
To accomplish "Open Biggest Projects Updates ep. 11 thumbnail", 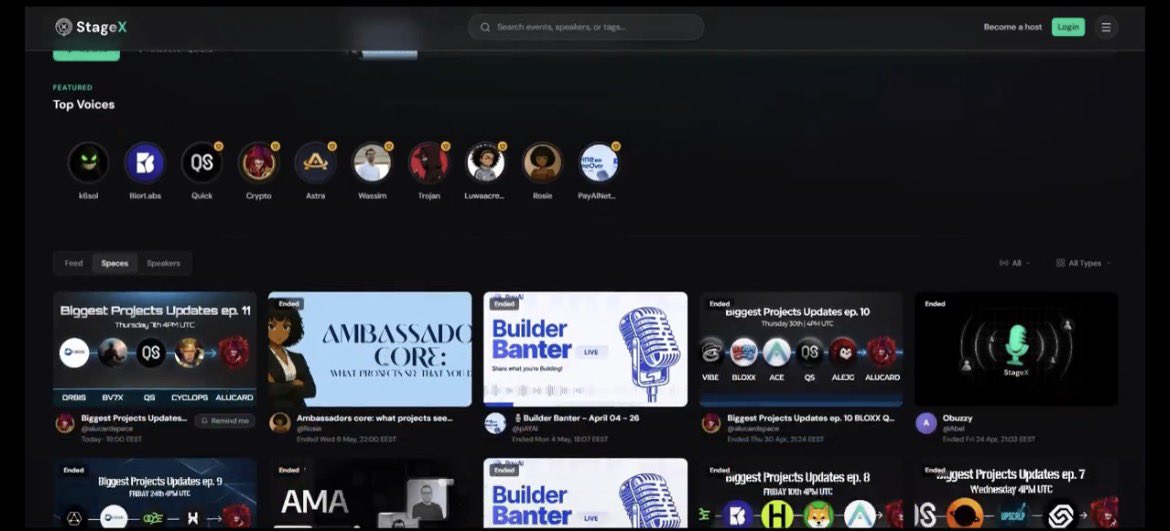I will [155, 349].
